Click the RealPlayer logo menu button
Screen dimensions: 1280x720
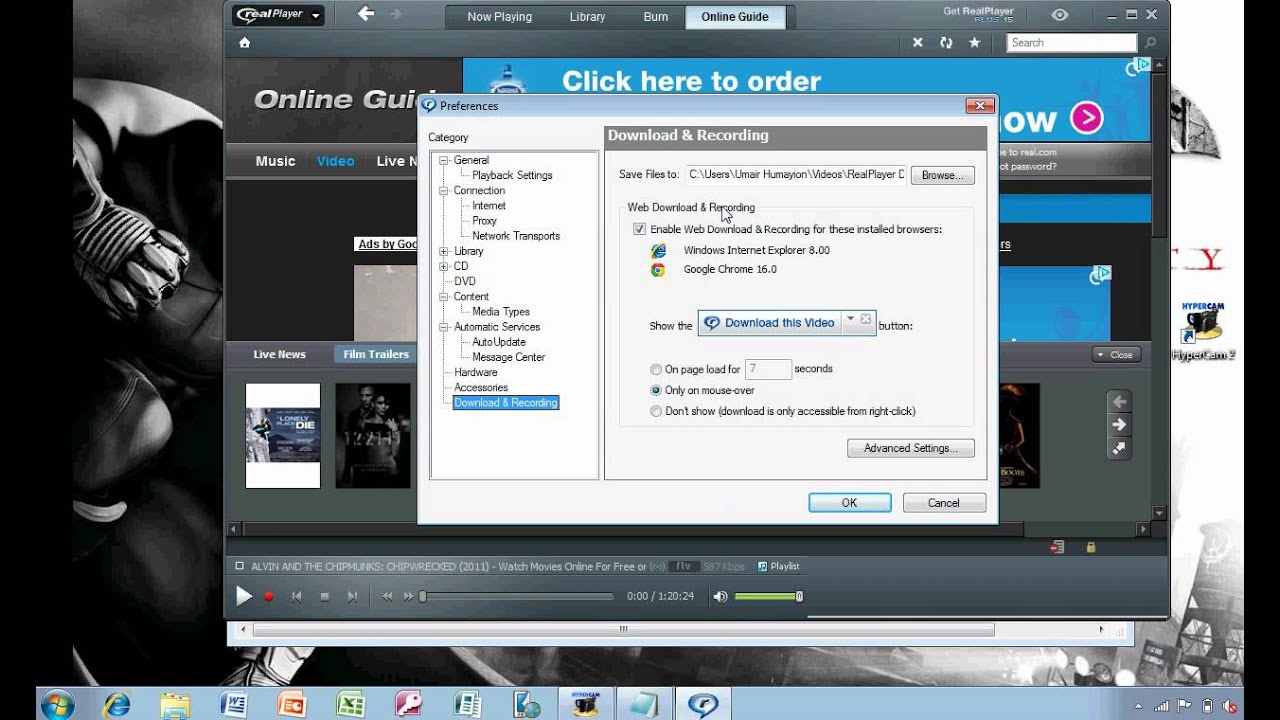277,15
